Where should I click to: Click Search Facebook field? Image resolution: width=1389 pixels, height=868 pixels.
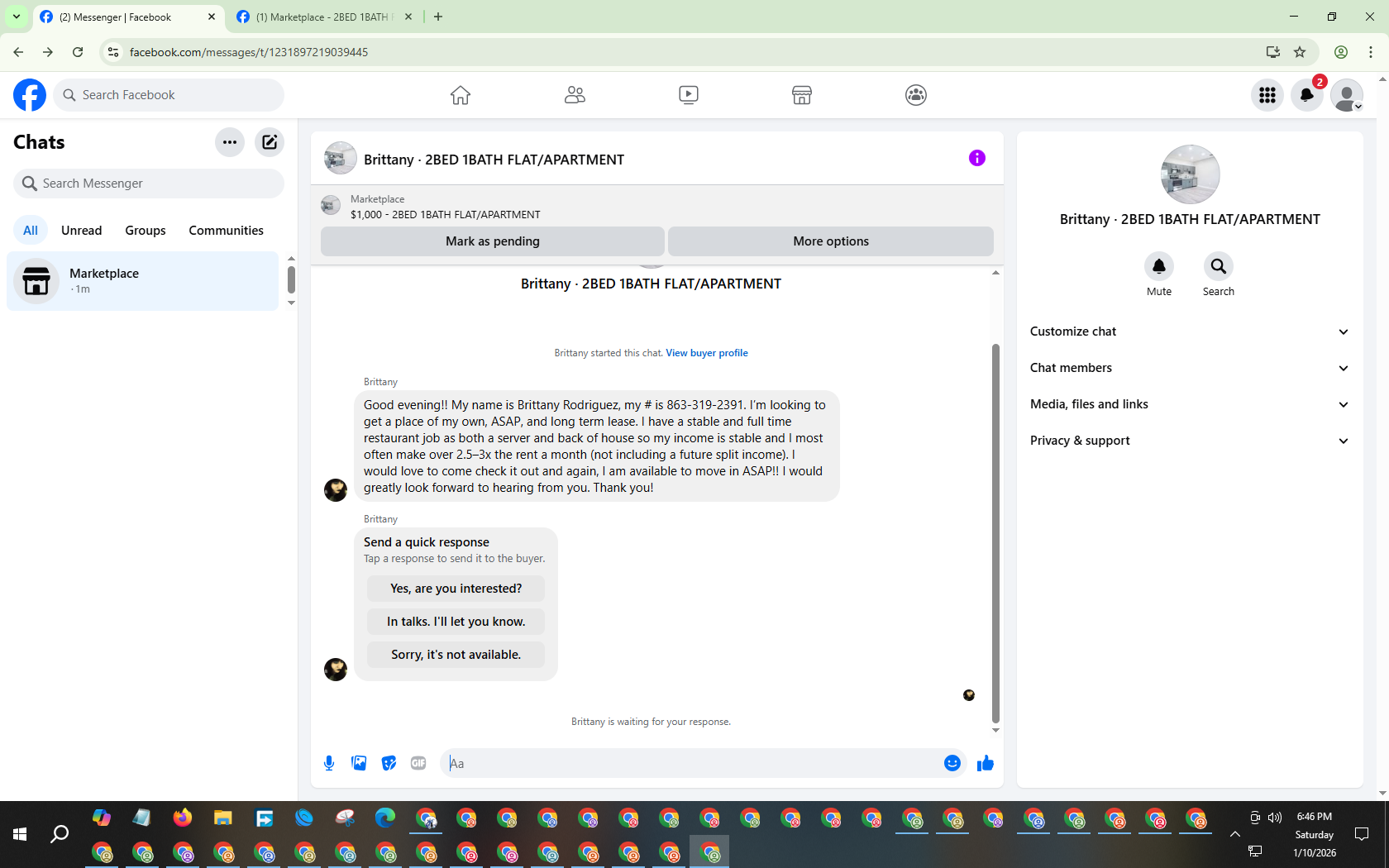pyautogui.click(x=169, y=95)
